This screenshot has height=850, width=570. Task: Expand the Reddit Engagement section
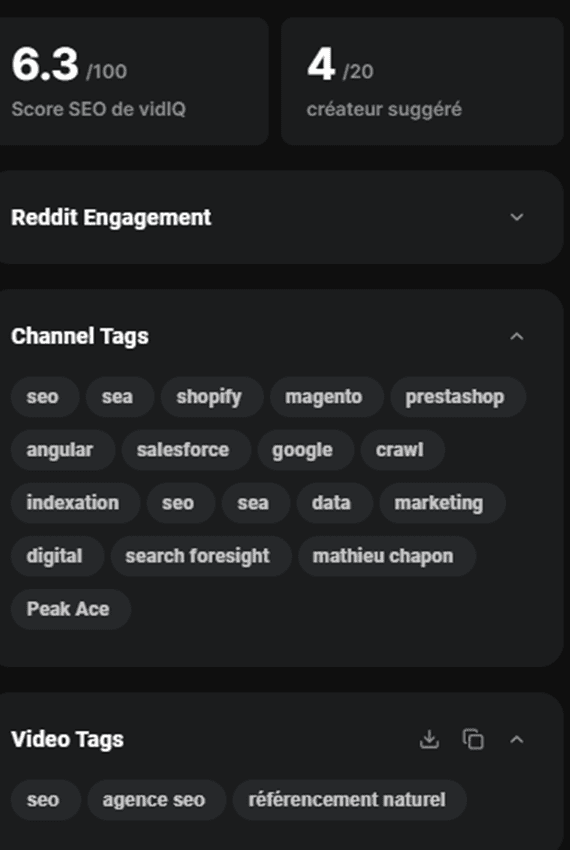[517, 217]
